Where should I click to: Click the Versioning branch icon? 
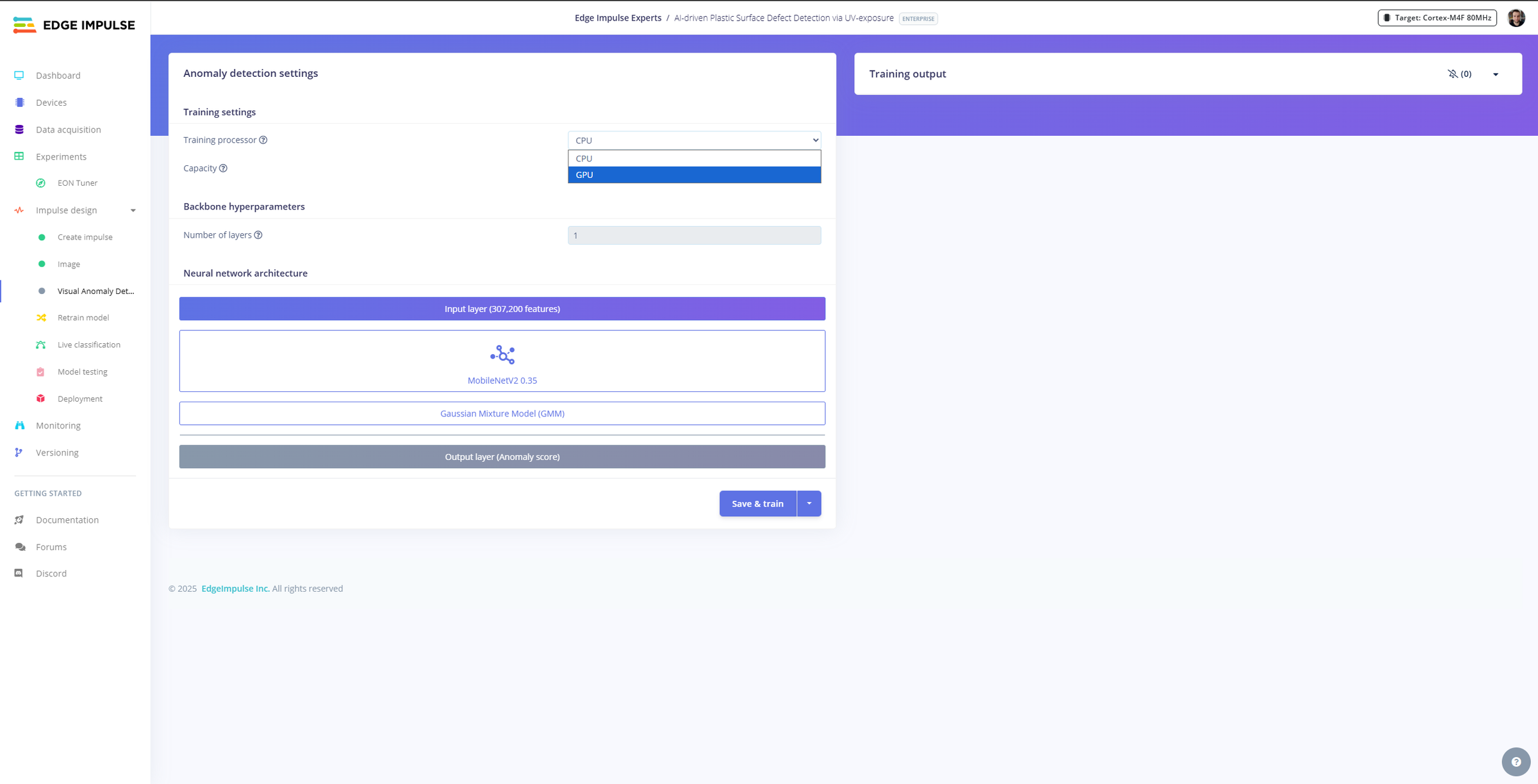(19, 452)
